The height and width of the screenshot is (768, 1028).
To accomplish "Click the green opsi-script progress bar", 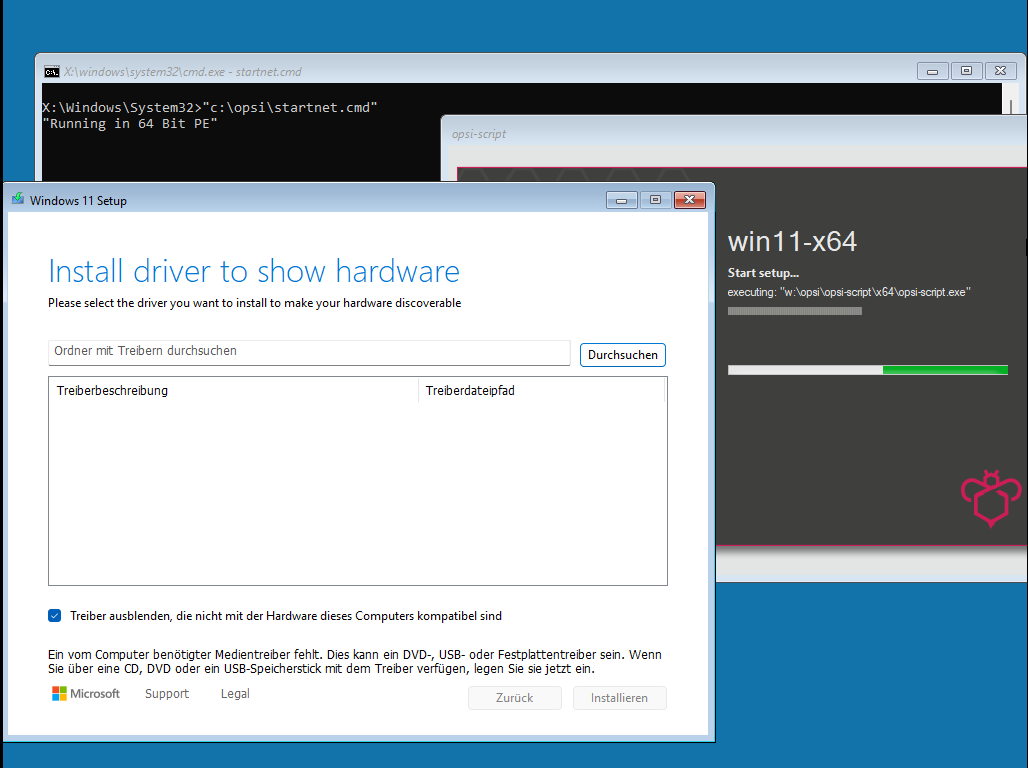I will pos(867,371).
